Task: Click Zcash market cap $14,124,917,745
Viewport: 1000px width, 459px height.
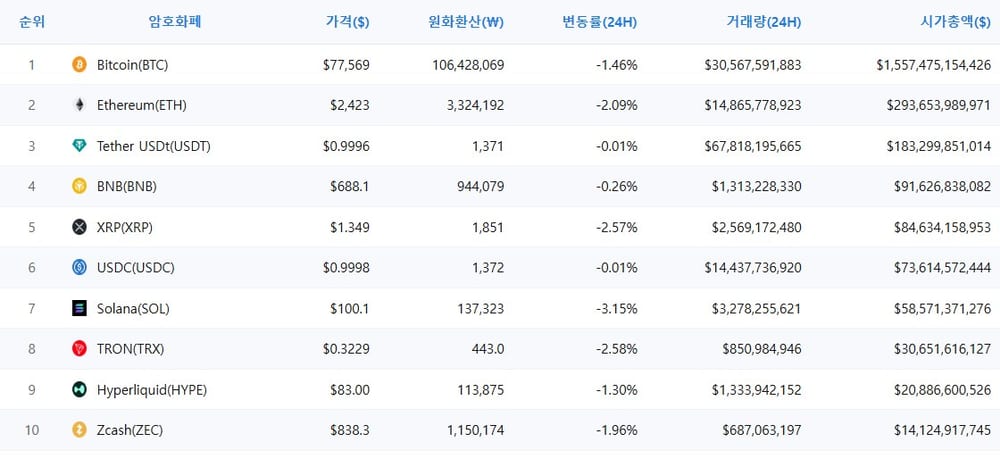Action: point(943,430)
